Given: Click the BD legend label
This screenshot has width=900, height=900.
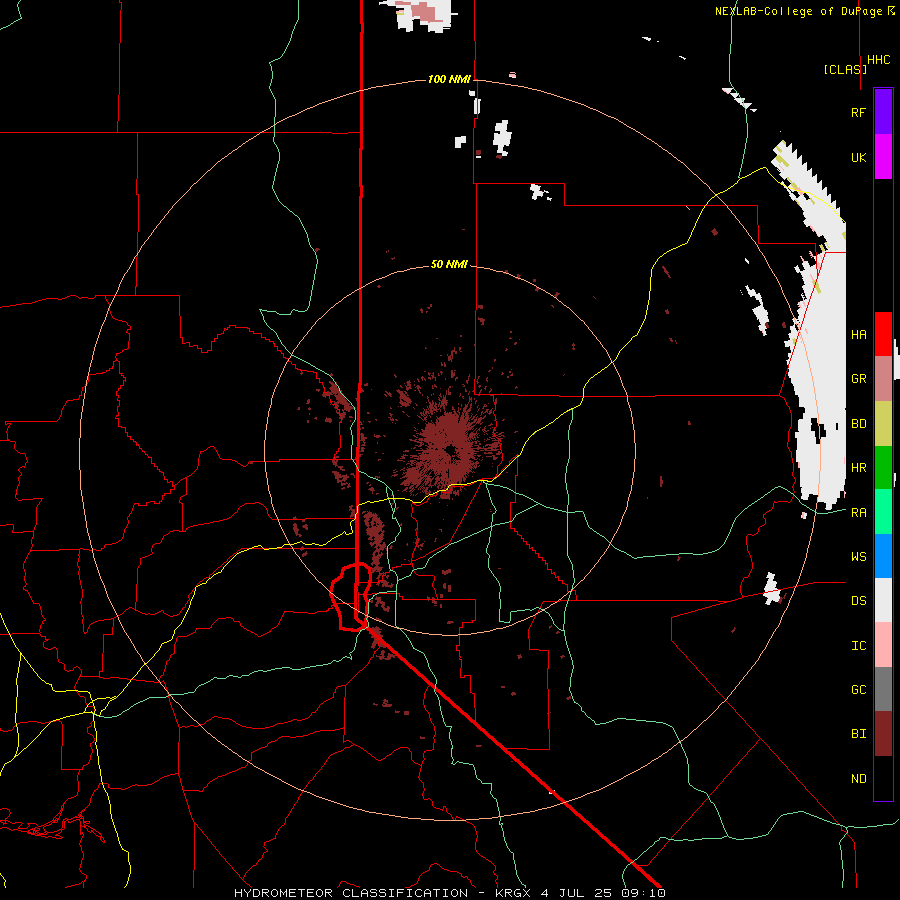Looking at the screenshot, I should (859, 424).
